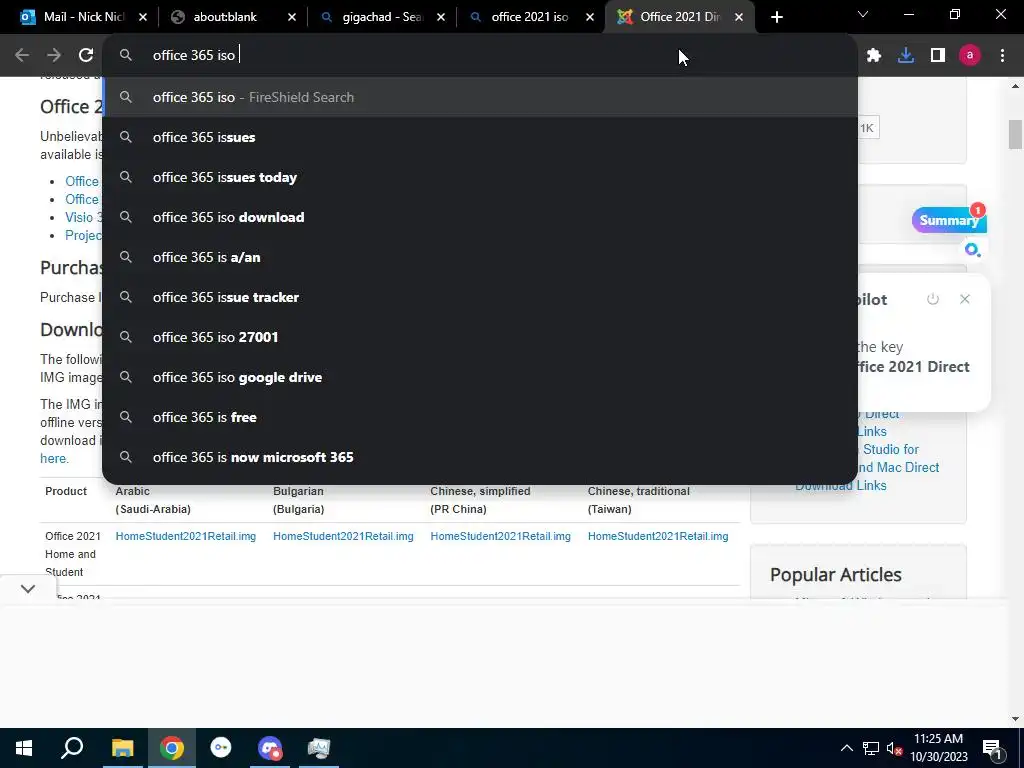Toggle the browser side panel
The image size is (1024, 768).
pyautogui.click(x=938, y=56)
